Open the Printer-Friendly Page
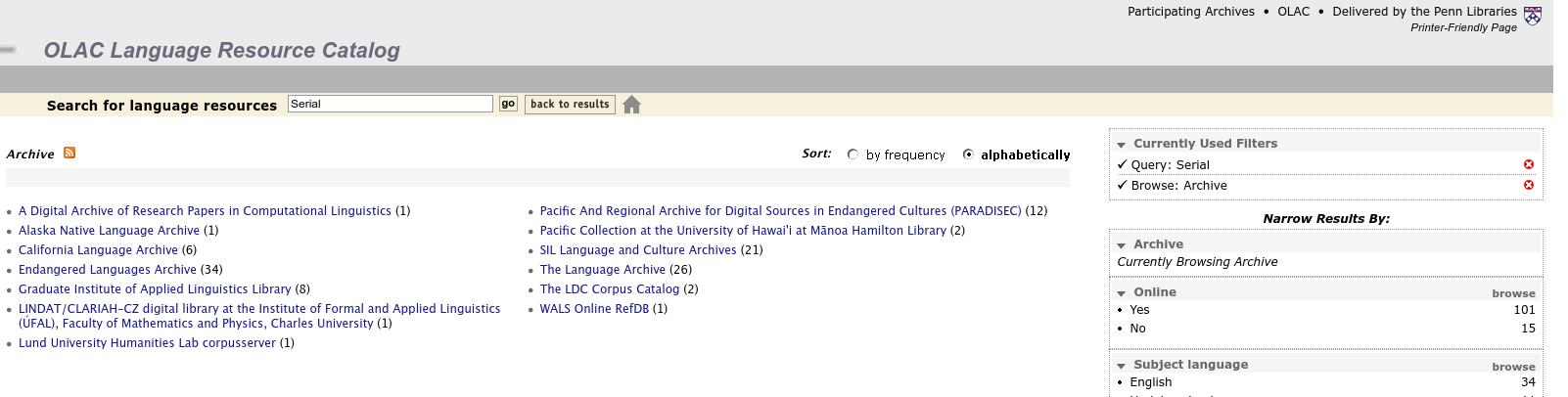The image size is (1568, 397). [x=1463, y=27]
